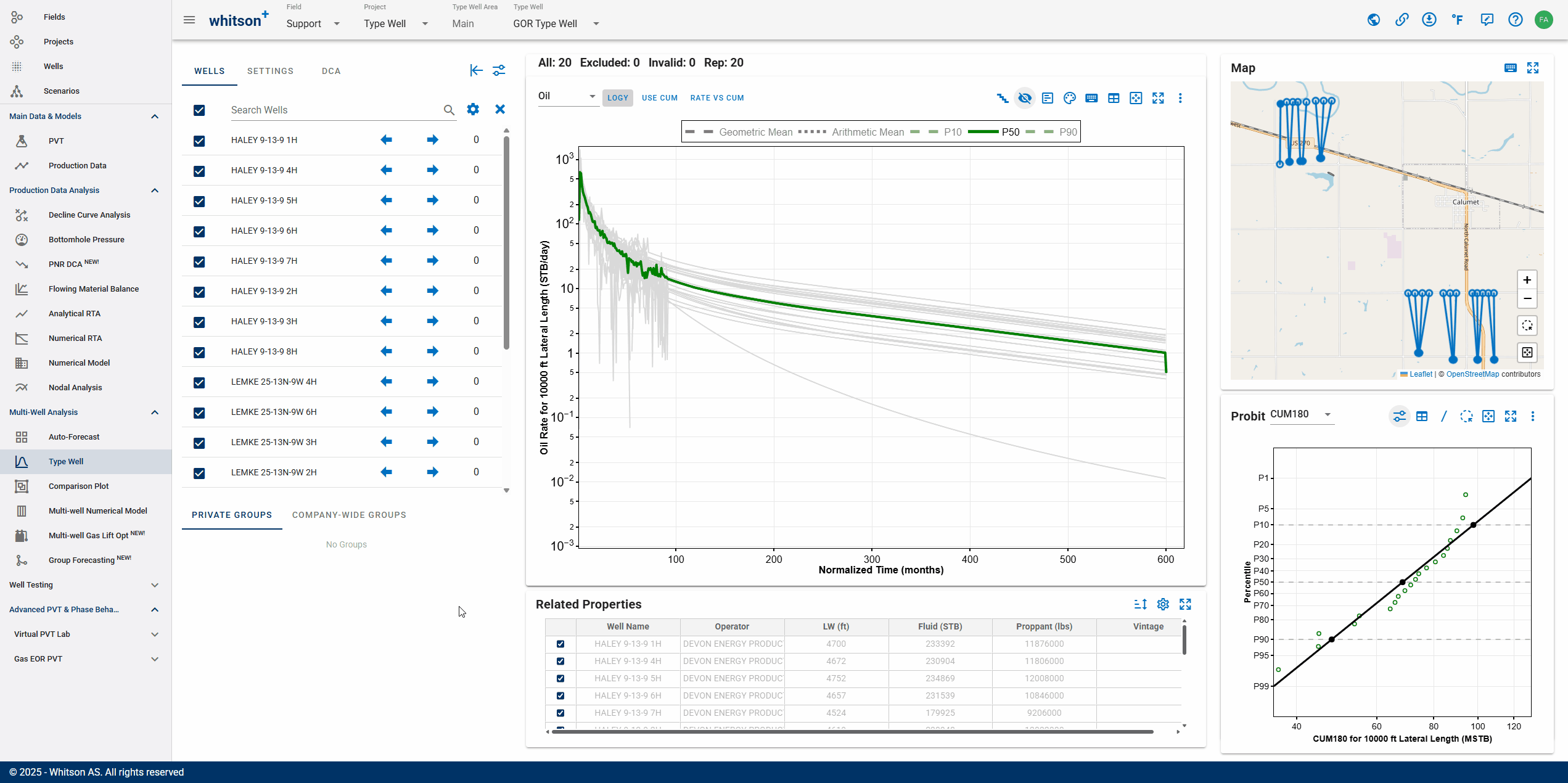Open the feedback chat icon in top bar
Screen dimensions: 1568x783
pyautogui.click(x=1487, y=20)
